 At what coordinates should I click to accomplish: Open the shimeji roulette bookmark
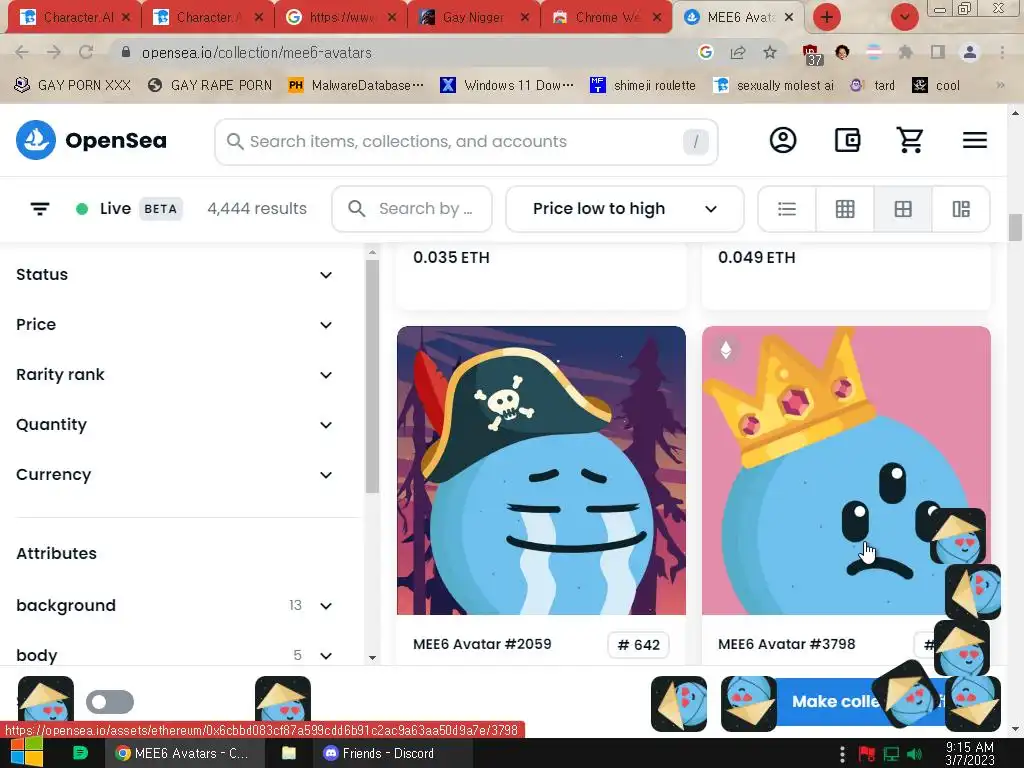click(x=643, y=85)
